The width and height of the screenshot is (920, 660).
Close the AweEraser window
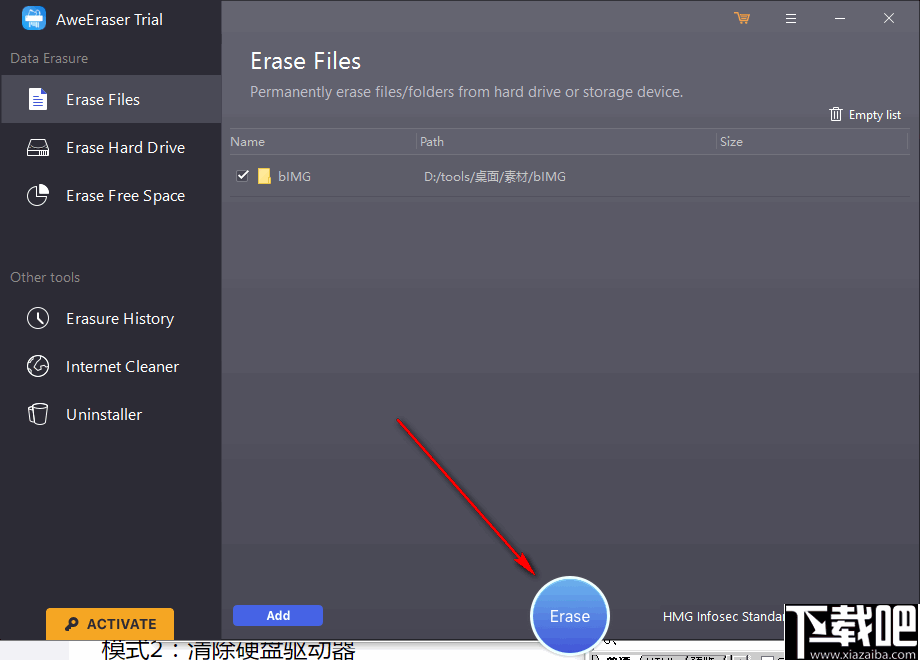889,18
